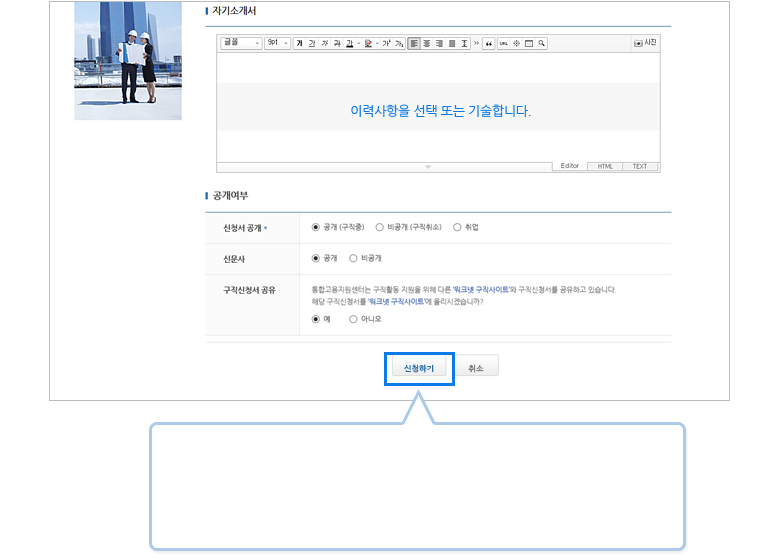
Task: Click the 사진 photo insert button
Action: point(645,43)
